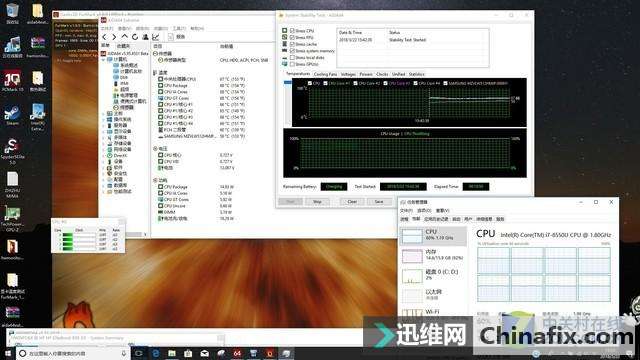Switch to the Statistics tab

(x=416, y=74)
